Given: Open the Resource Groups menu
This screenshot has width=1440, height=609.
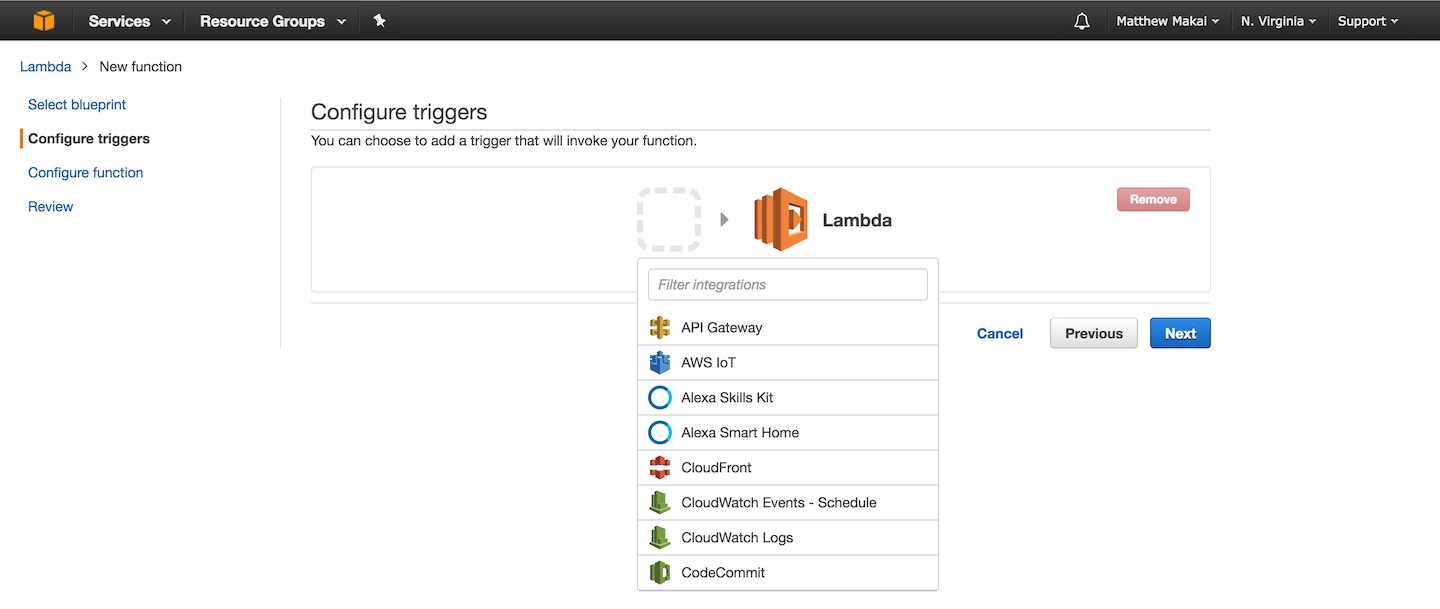Looking at the screenshot, I should tap(271, 20).
